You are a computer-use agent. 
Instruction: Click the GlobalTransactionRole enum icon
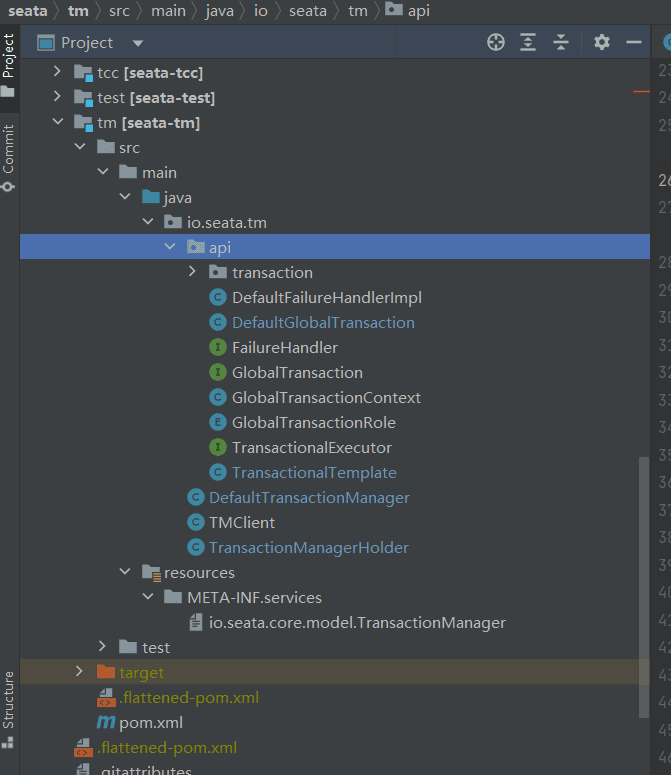click(218, 422)
